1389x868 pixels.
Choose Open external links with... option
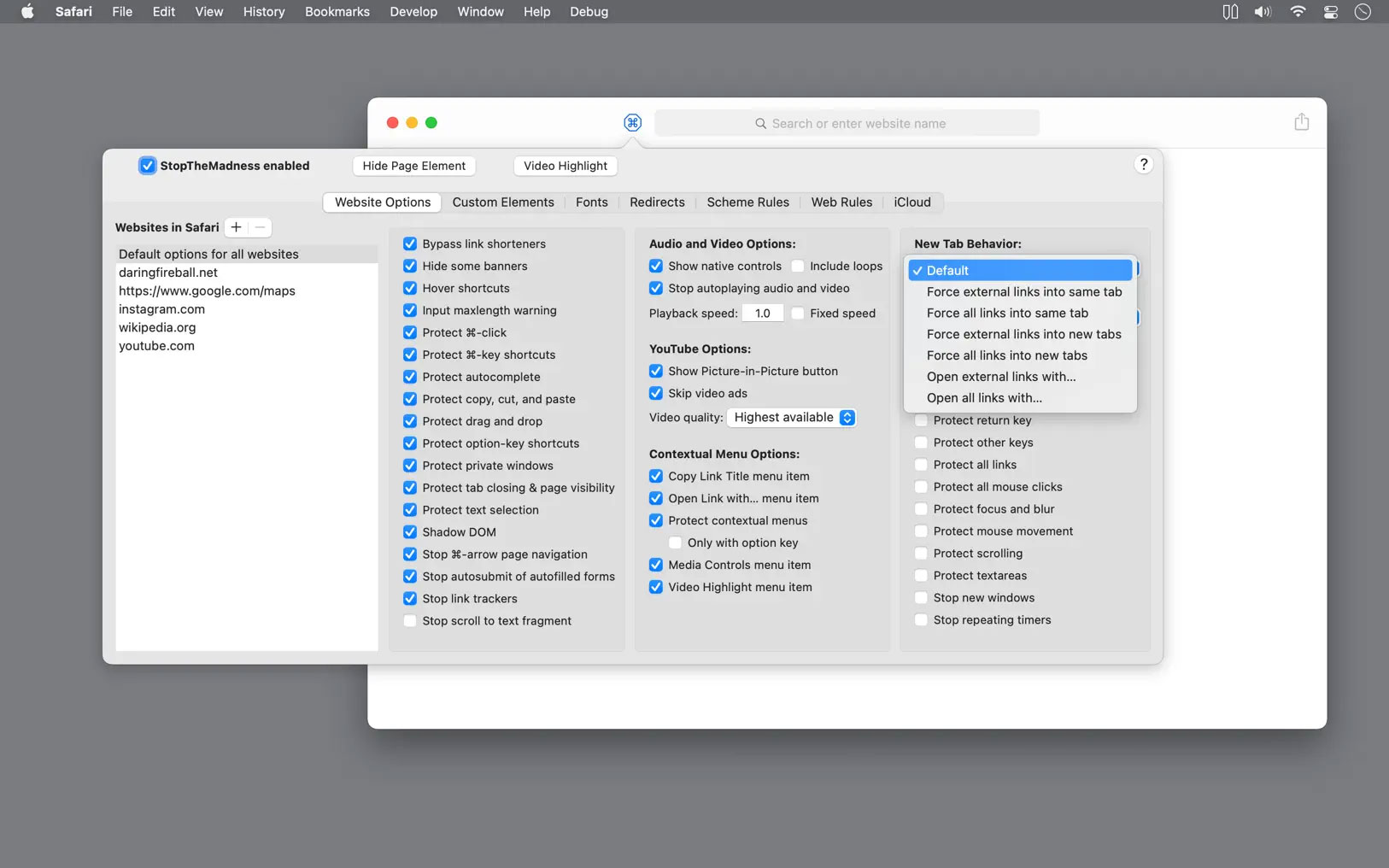click(x=1001, y=376)
